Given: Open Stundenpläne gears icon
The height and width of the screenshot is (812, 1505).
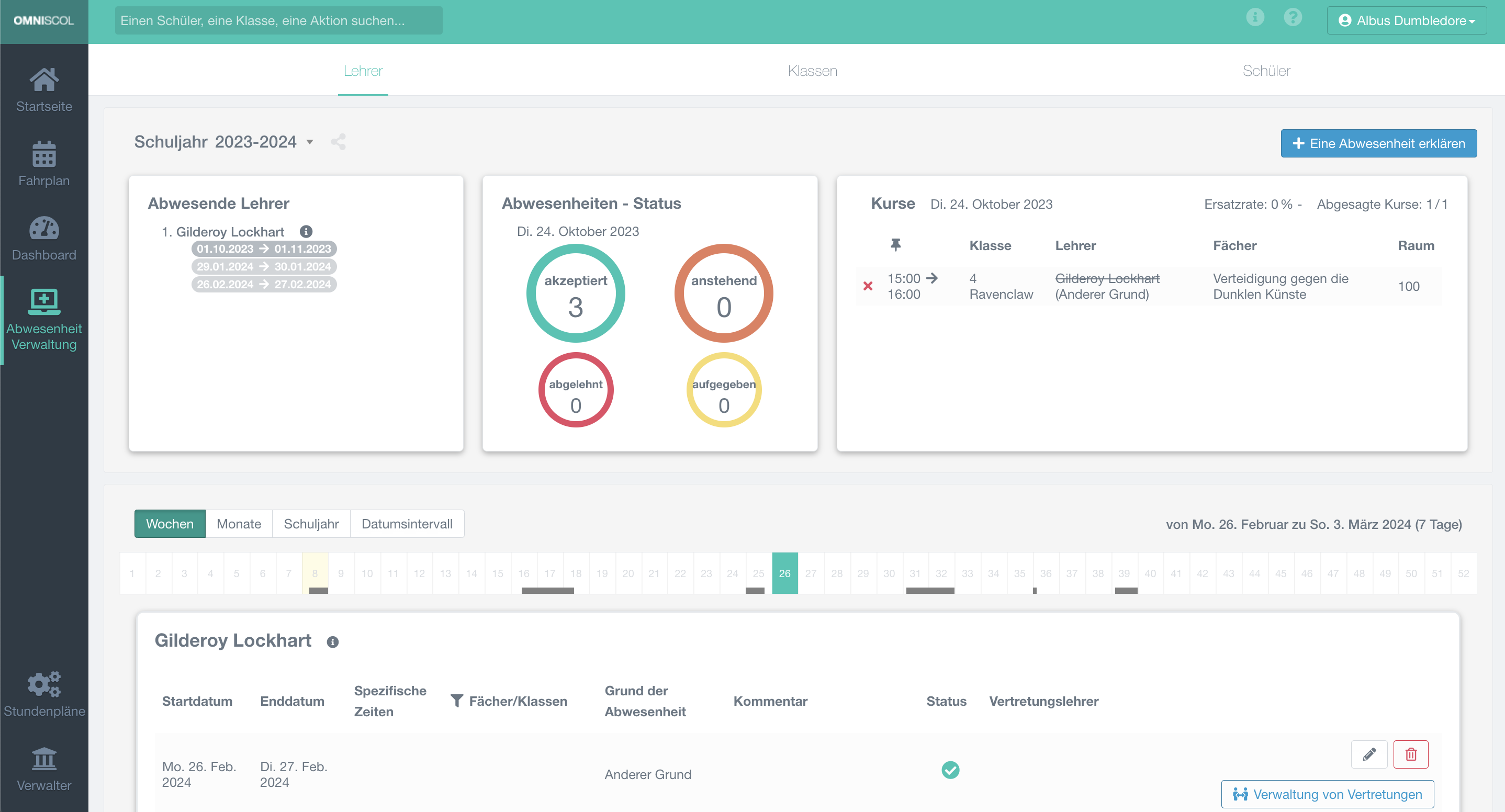Looking at the screenshot, I should (x=44, y=684).
